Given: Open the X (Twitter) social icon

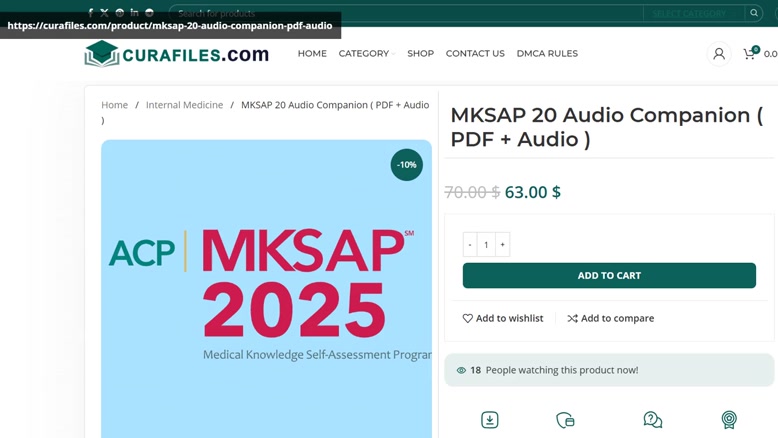Looking at the screenshot, I should [x=104, y=13].
